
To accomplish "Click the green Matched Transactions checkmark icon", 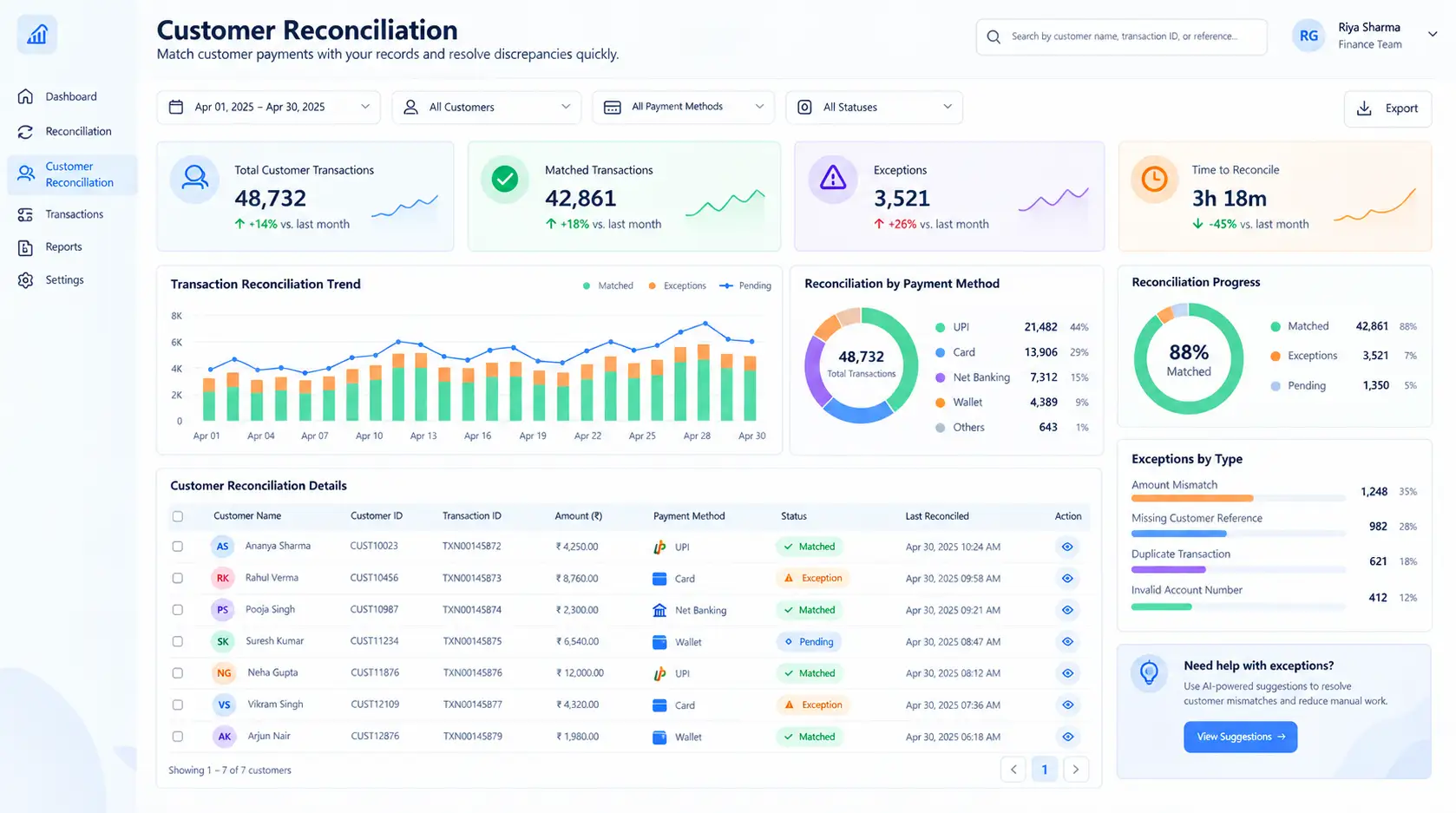I will click(x=504, y=179).
